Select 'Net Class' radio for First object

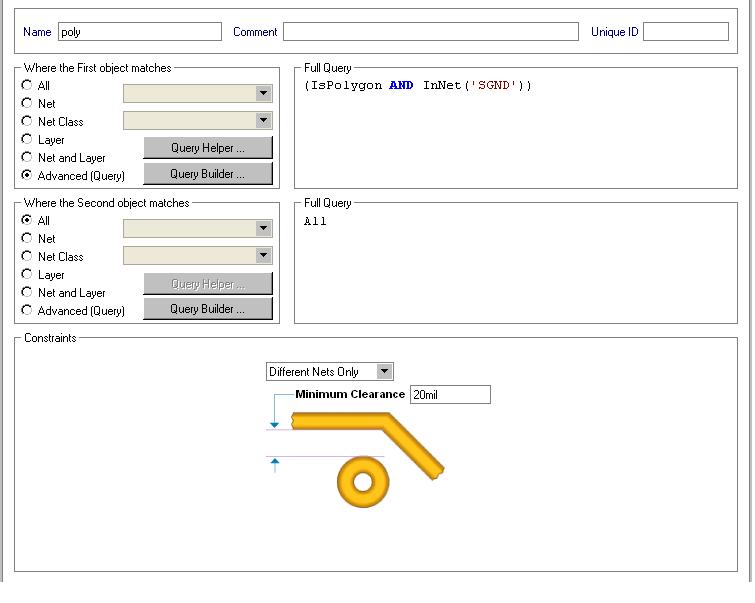pos(27,121)
